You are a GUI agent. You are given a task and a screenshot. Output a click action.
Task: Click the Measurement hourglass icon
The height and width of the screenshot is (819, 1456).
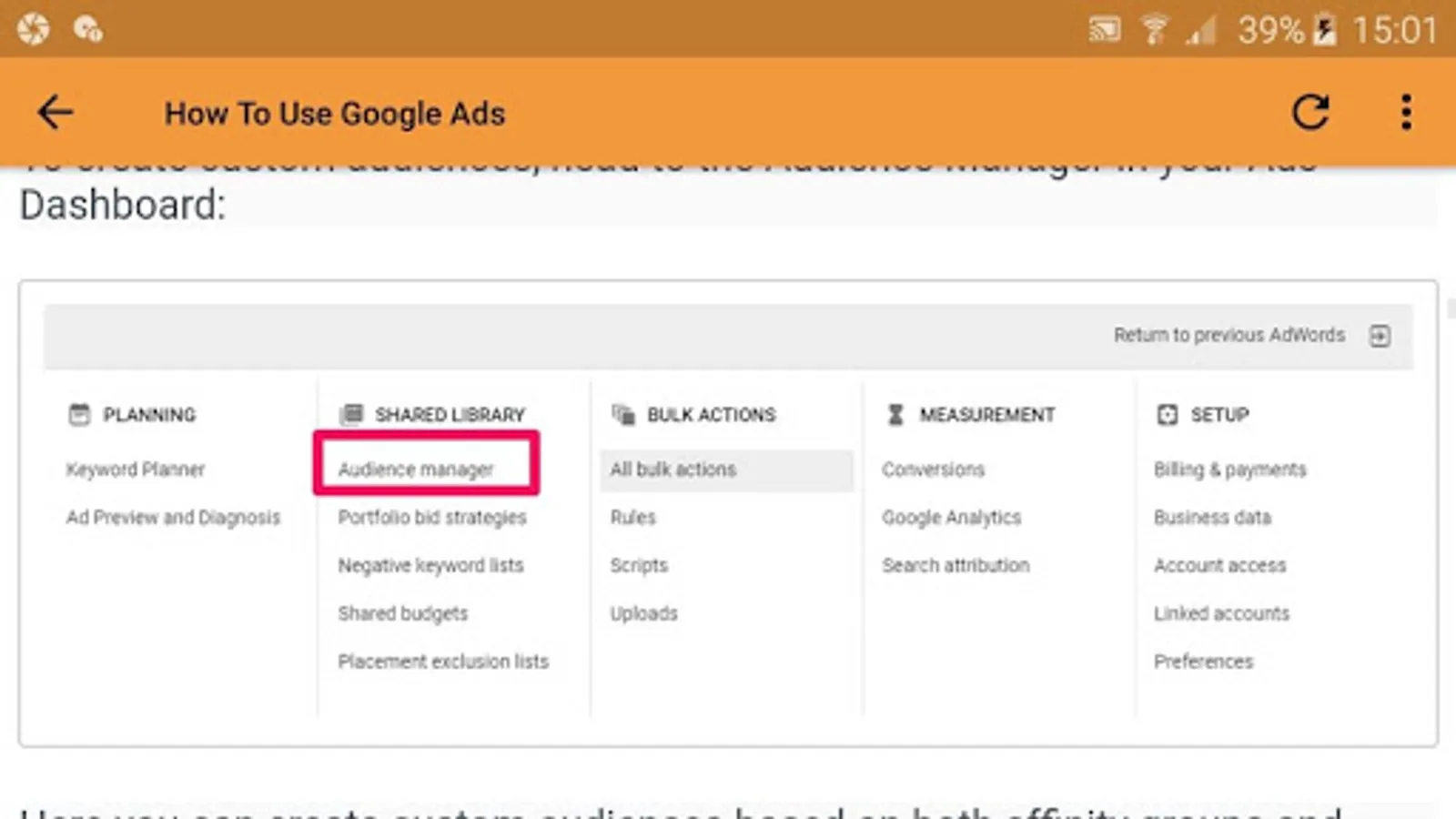(895, 415)
